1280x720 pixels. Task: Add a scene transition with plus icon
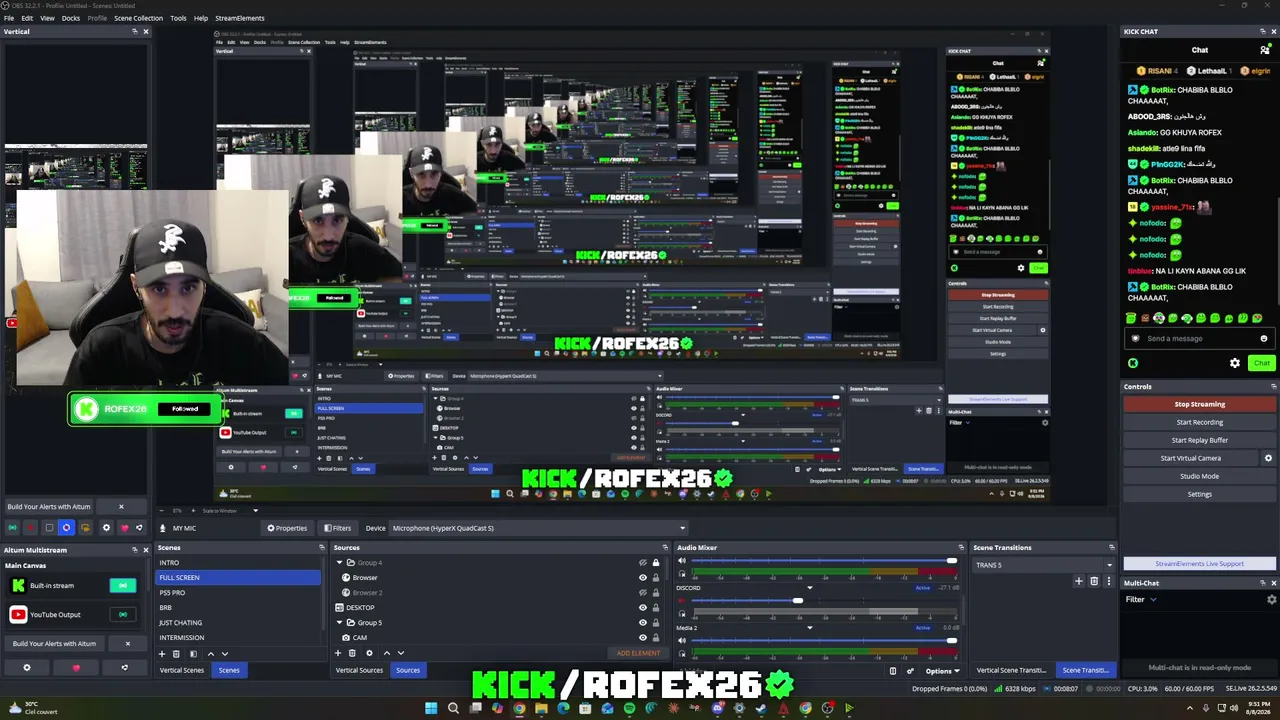coord(1078,581)
